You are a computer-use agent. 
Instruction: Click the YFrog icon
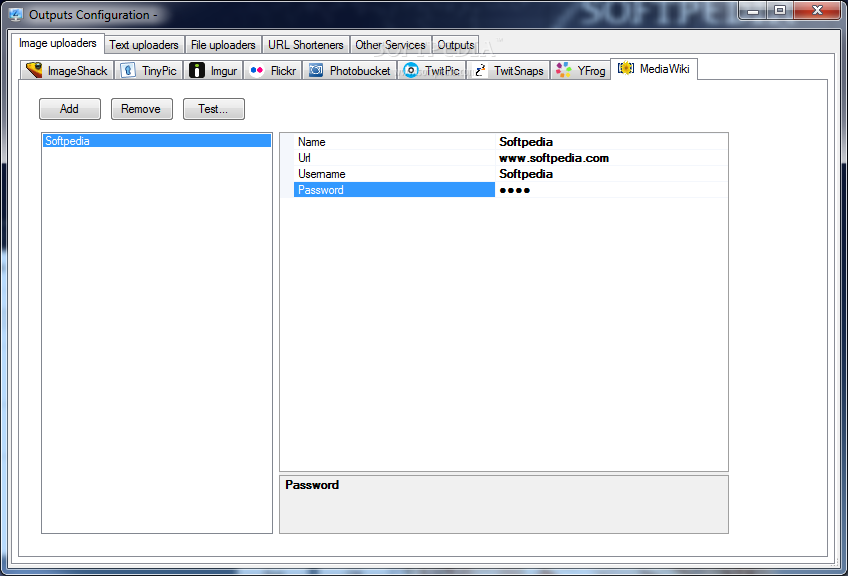(x=564, y=70)
